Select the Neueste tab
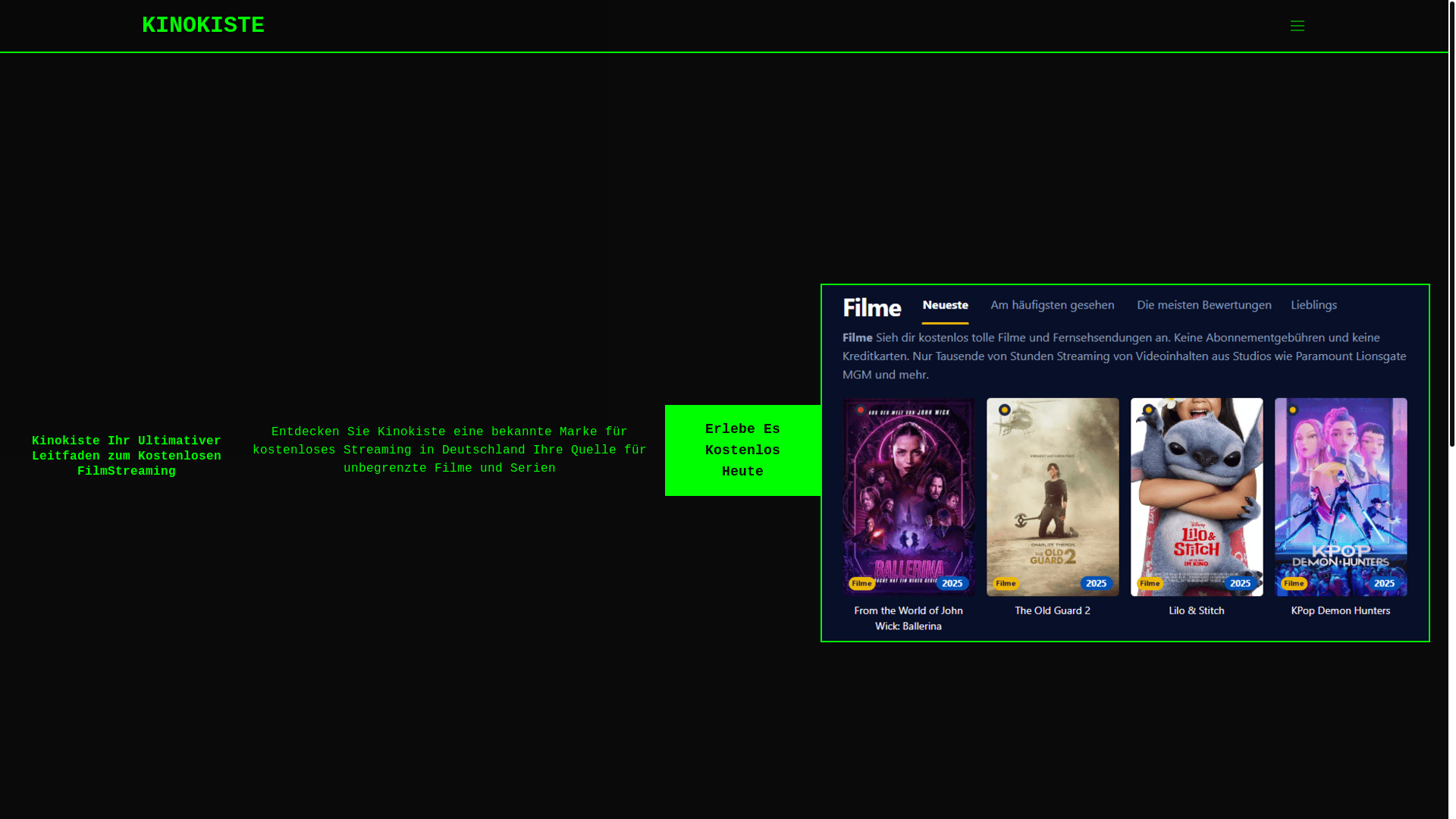 (945, 305)
